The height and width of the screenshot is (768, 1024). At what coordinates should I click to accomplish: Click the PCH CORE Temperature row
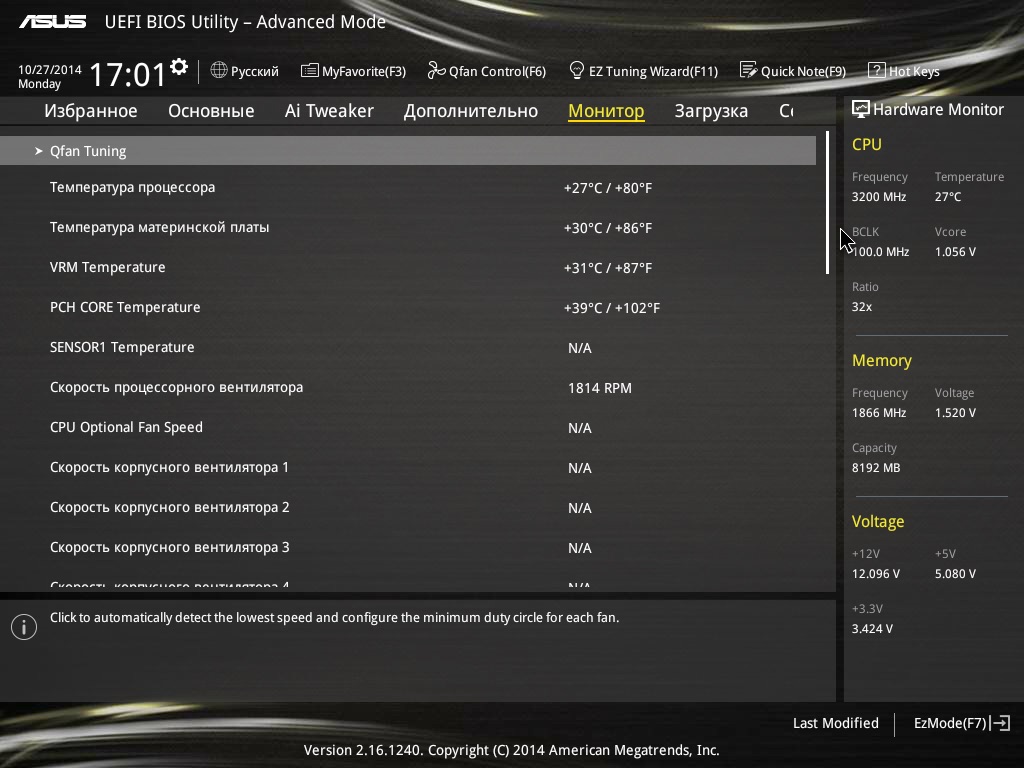(x=408, y=308)
